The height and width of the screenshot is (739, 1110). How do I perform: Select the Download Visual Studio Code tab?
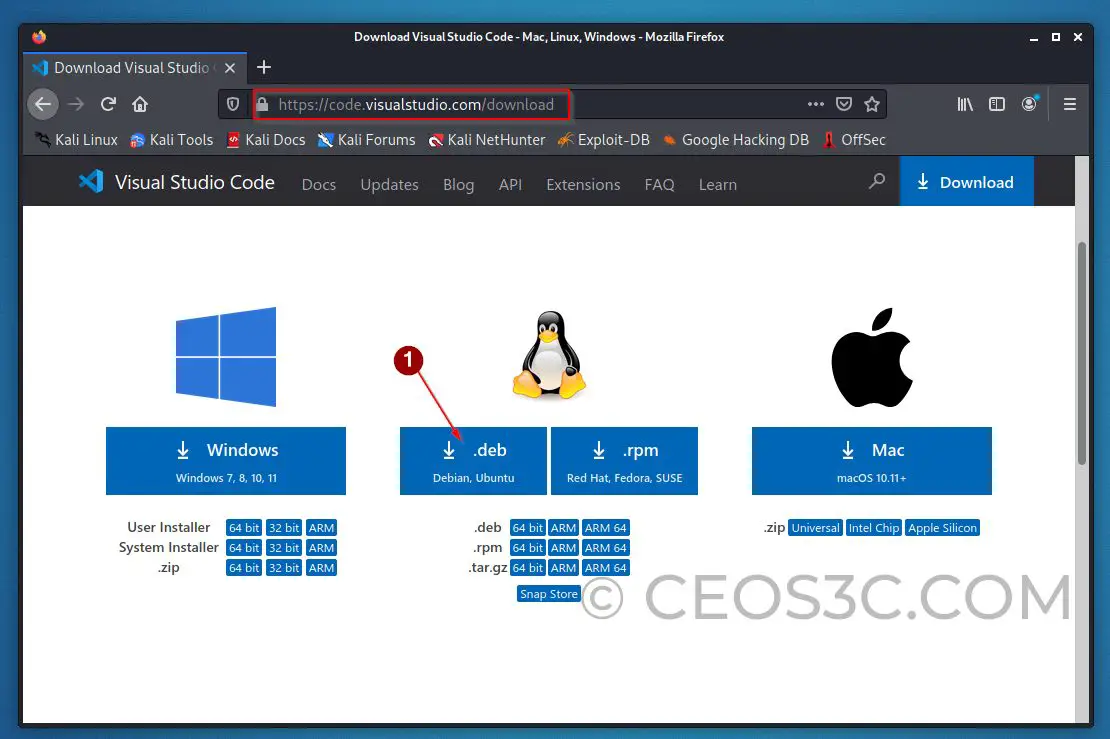point(135,68)
